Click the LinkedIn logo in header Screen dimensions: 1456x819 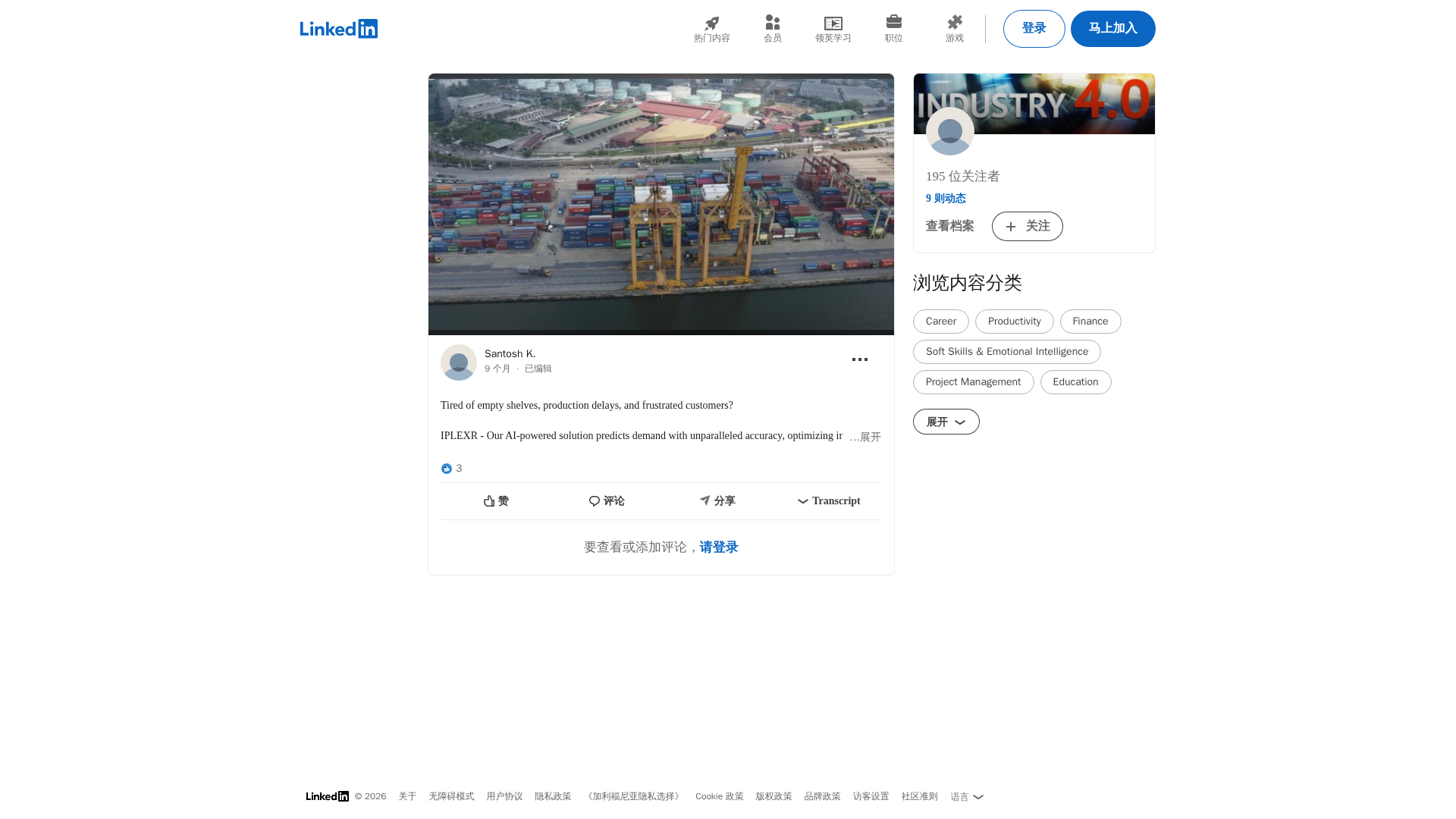[x=338, y=29]
